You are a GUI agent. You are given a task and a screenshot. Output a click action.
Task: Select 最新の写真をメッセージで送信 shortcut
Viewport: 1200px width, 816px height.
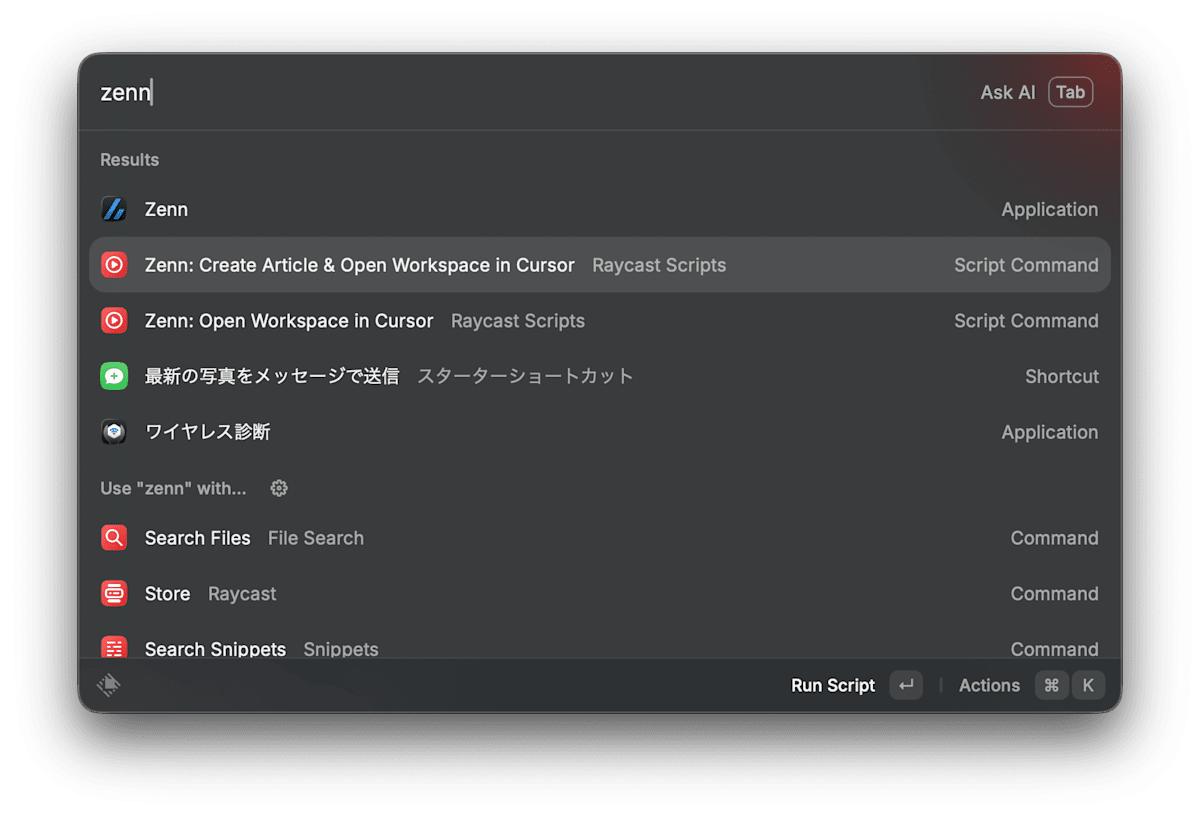600,376
